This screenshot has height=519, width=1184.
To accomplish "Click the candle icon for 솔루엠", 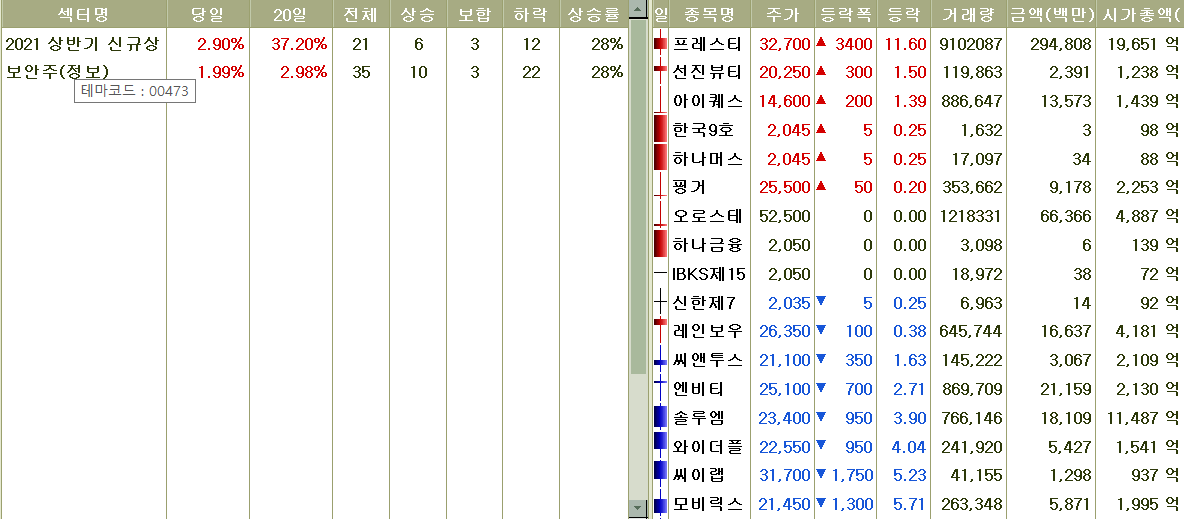I will [661, 418].
